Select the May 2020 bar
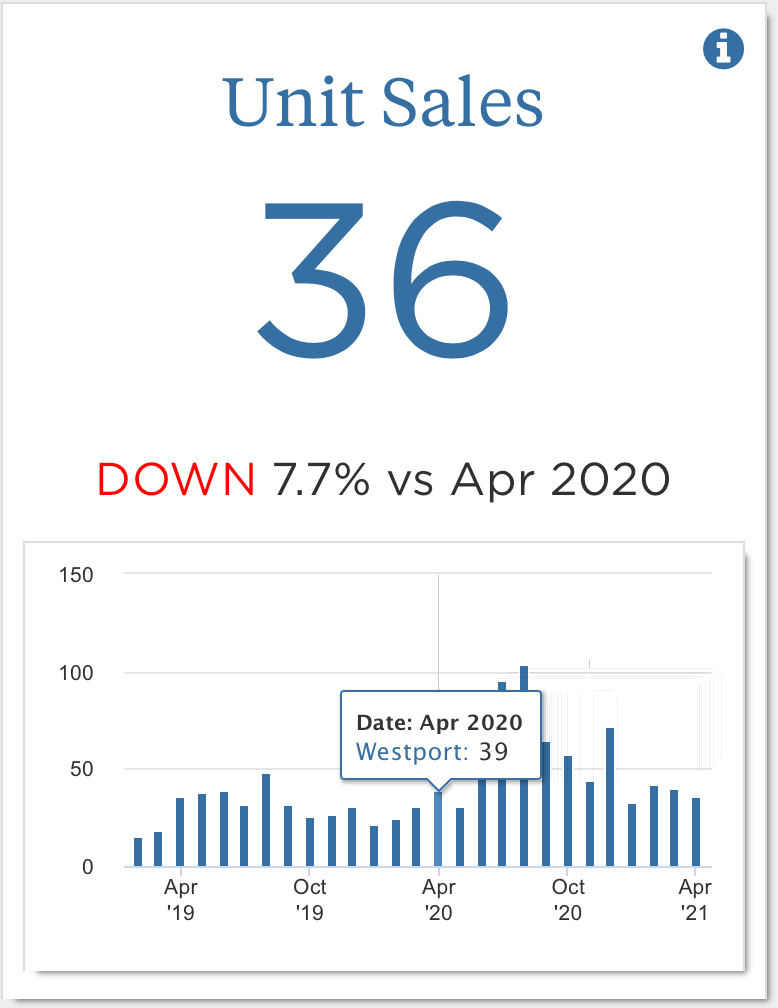This screenshot has width=778, height=1008. pos(460,837)
